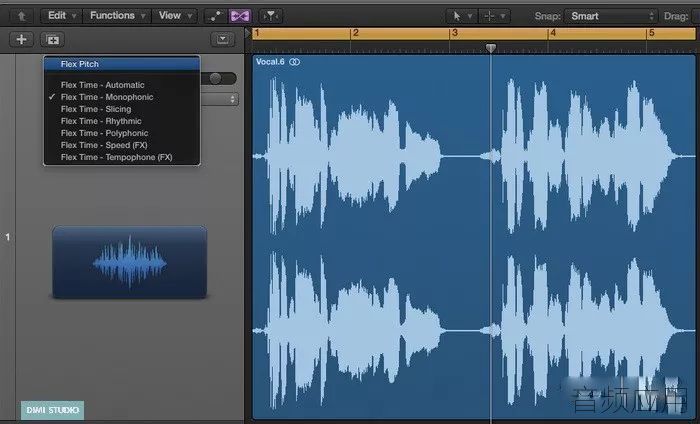Click bar 4 in the ruler
Screen dimensions: 700x424
(x=553, y=33)
